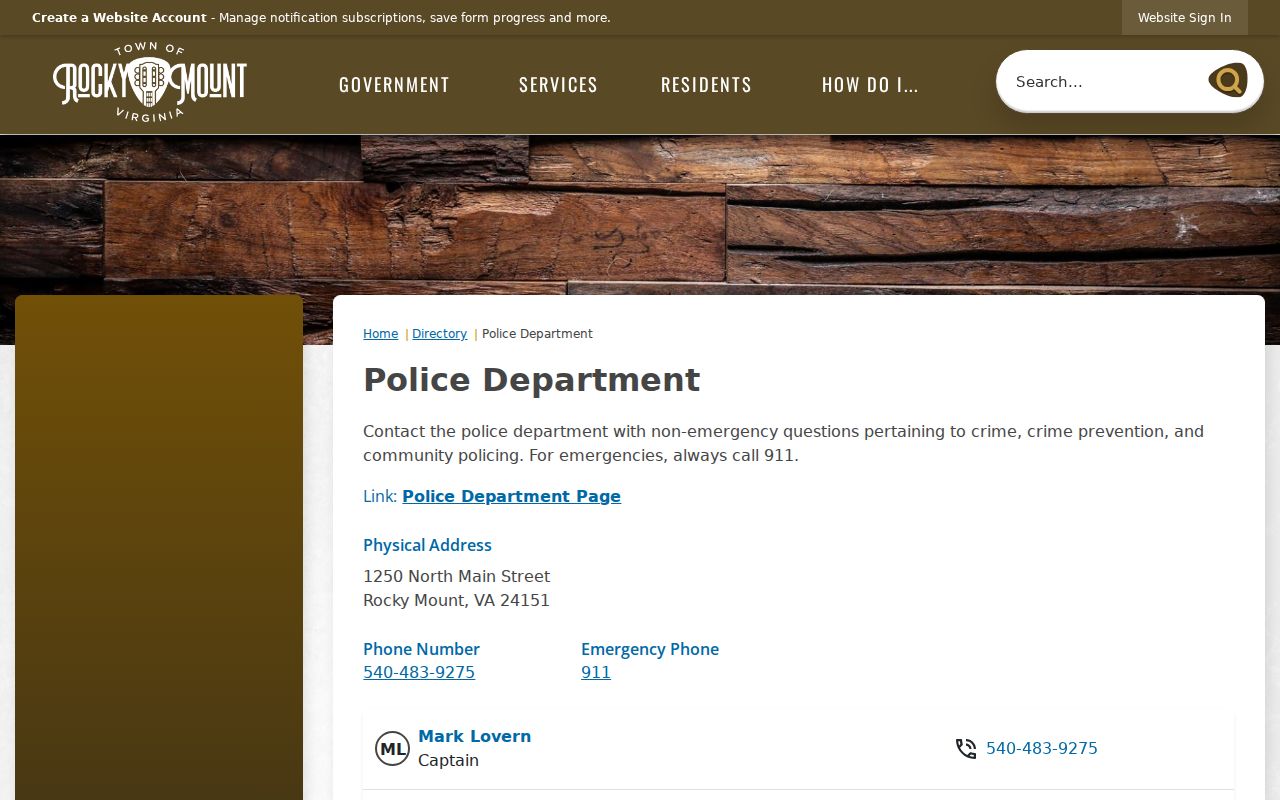The width and height of the screenshot is (1280, 800).
Task: Click the 'Phone Number' label
Action: [421, 649]
